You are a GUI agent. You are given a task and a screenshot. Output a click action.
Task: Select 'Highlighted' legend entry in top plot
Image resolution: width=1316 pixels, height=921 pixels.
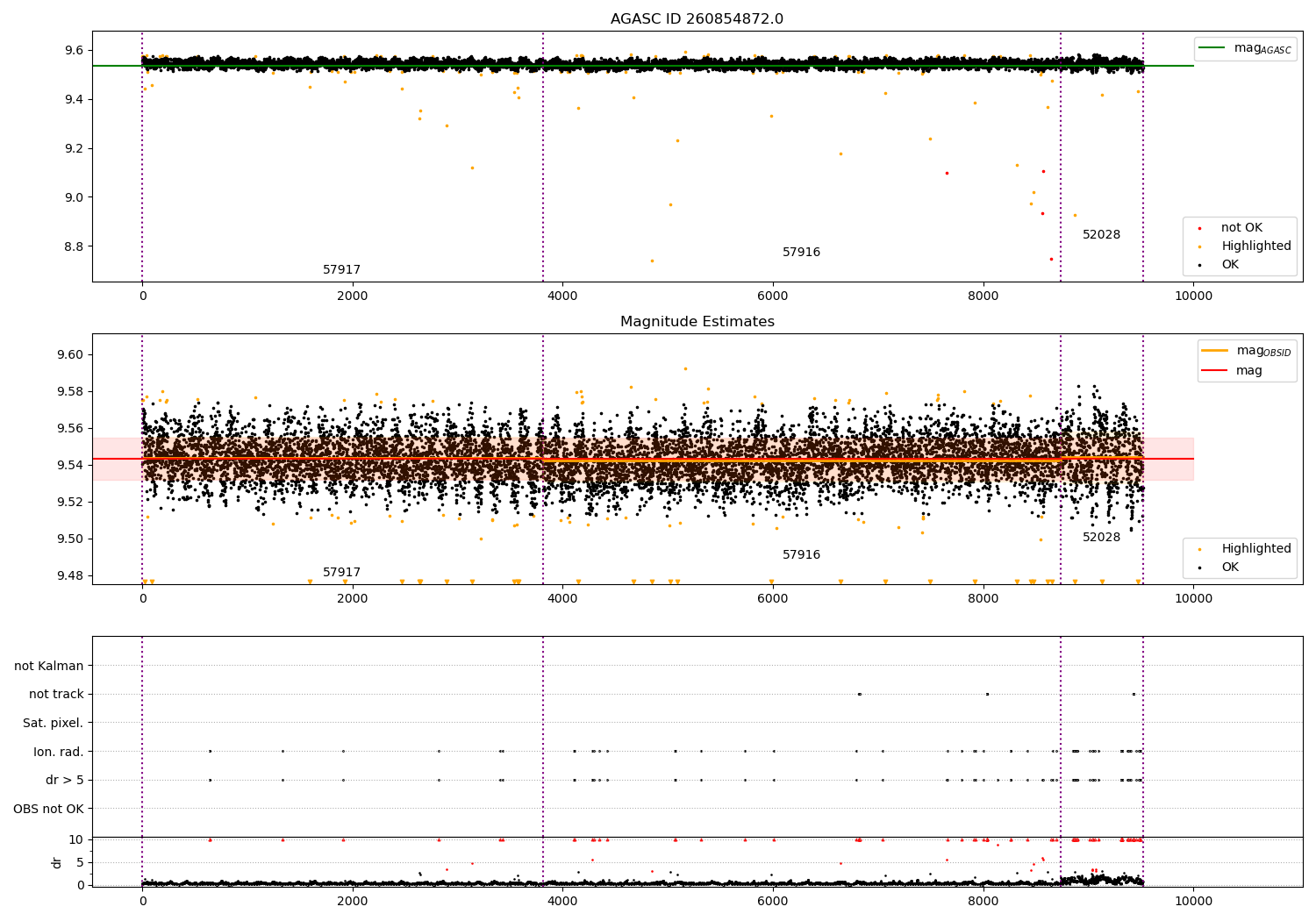[1255, 246]
